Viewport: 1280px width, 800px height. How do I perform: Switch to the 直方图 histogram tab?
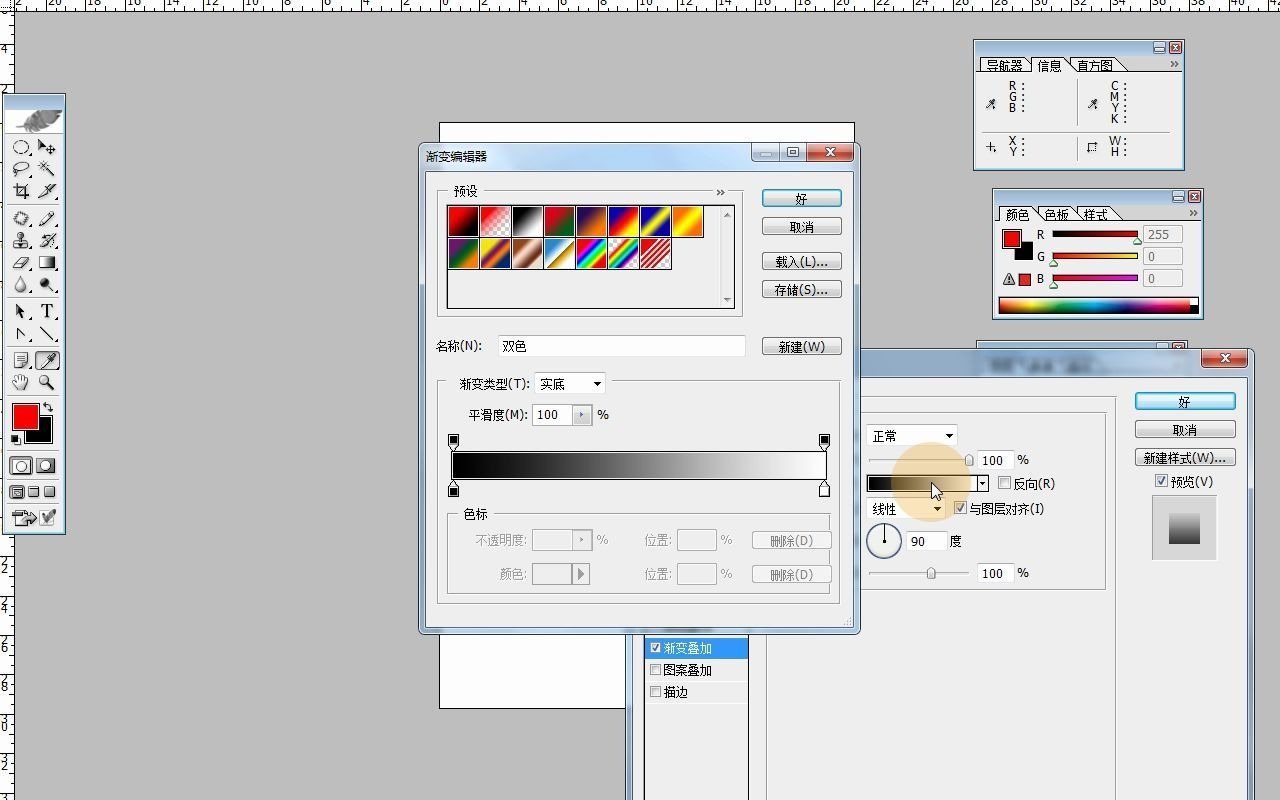pyautogui.click(x=1095, y=66)
